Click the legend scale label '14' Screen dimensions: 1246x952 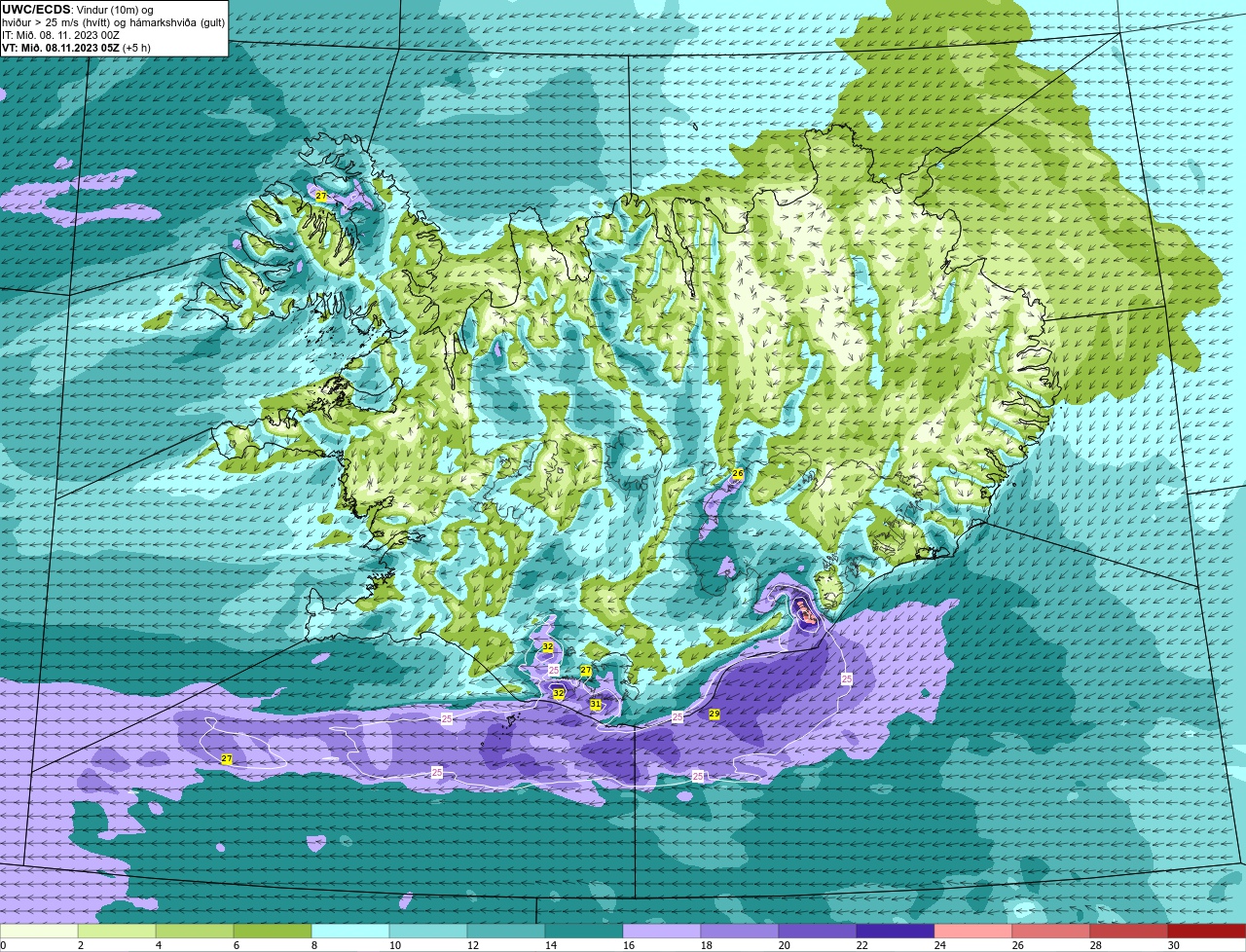tap(550, 945)
